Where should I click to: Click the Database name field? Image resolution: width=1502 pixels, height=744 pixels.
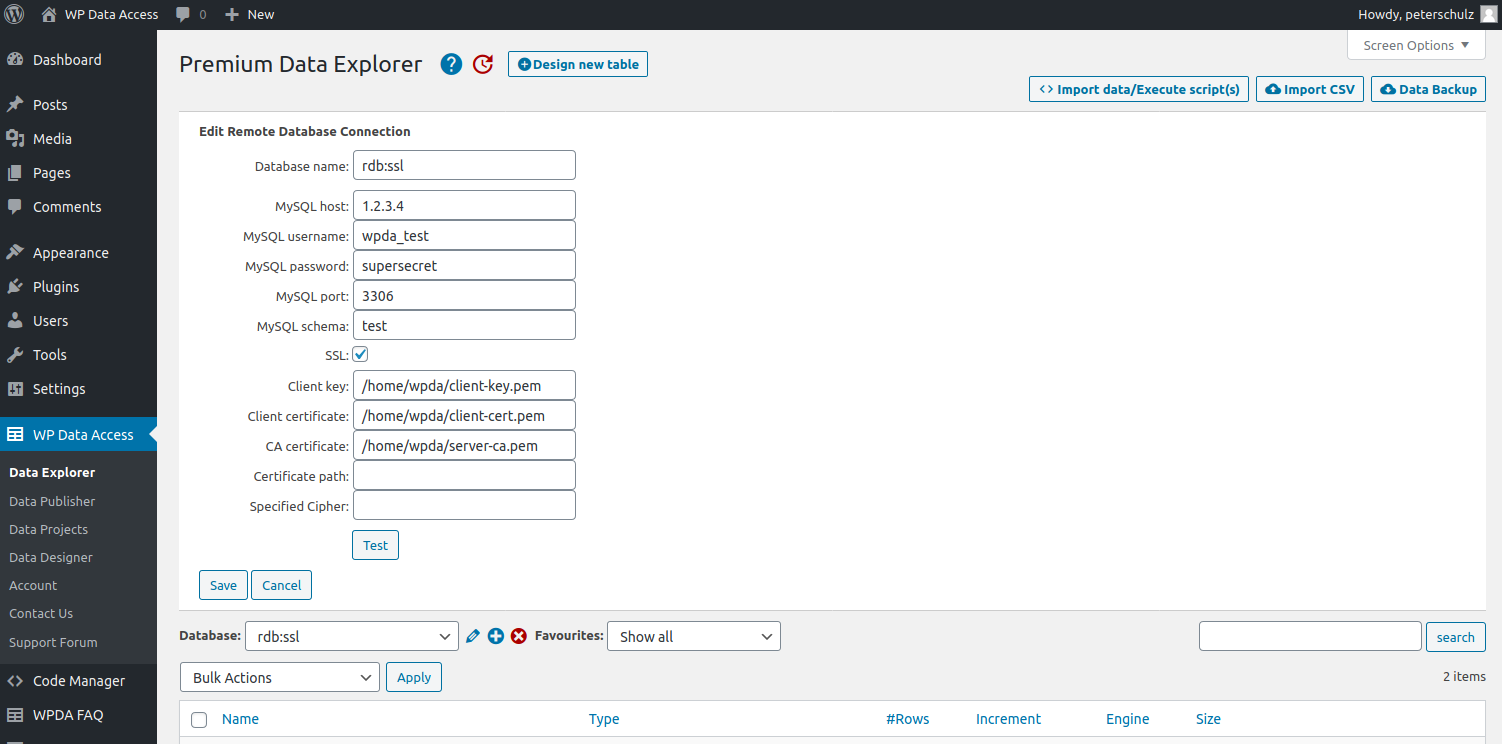tap(464, 165)
